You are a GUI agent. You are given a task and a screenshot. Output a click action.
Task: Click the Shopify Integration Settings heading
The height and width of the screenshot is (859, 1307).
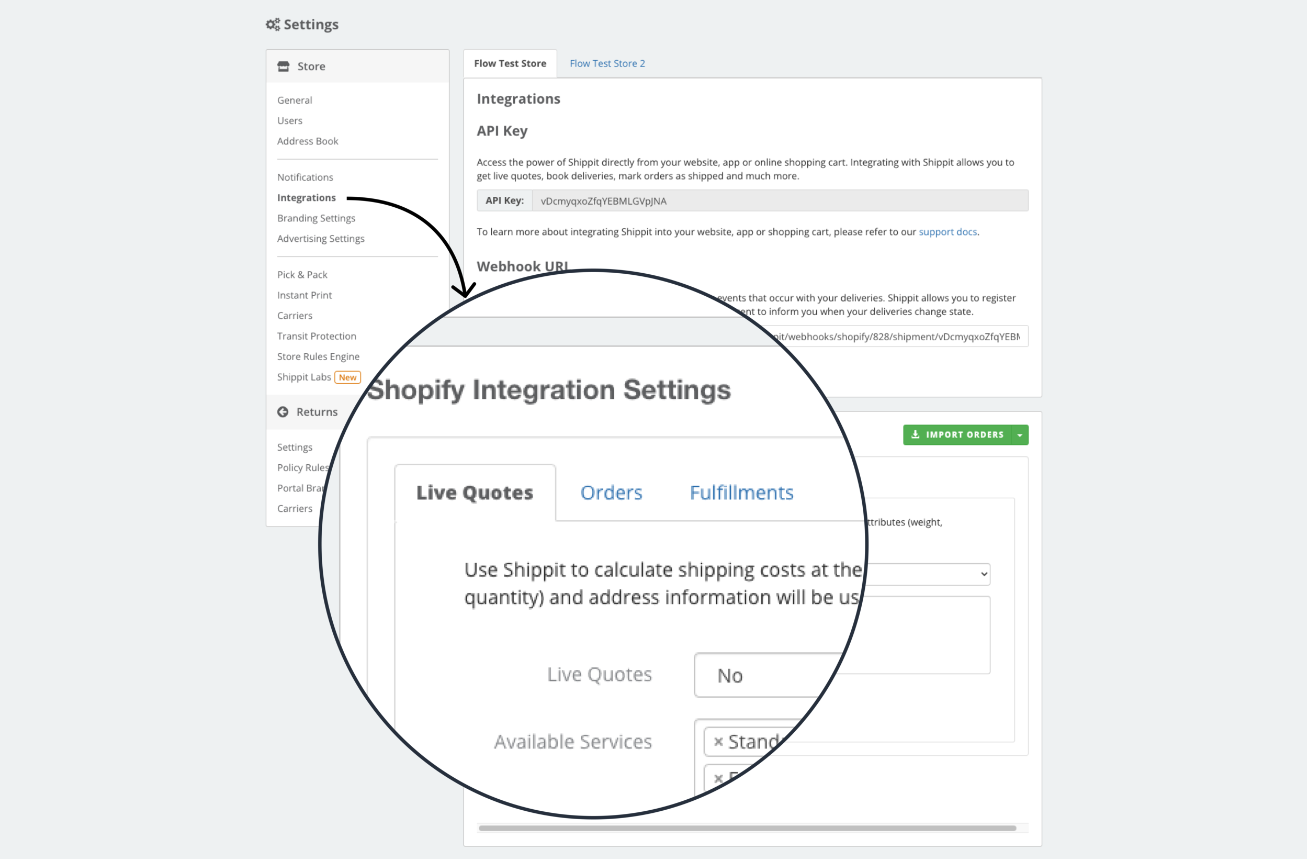[548, 390]
